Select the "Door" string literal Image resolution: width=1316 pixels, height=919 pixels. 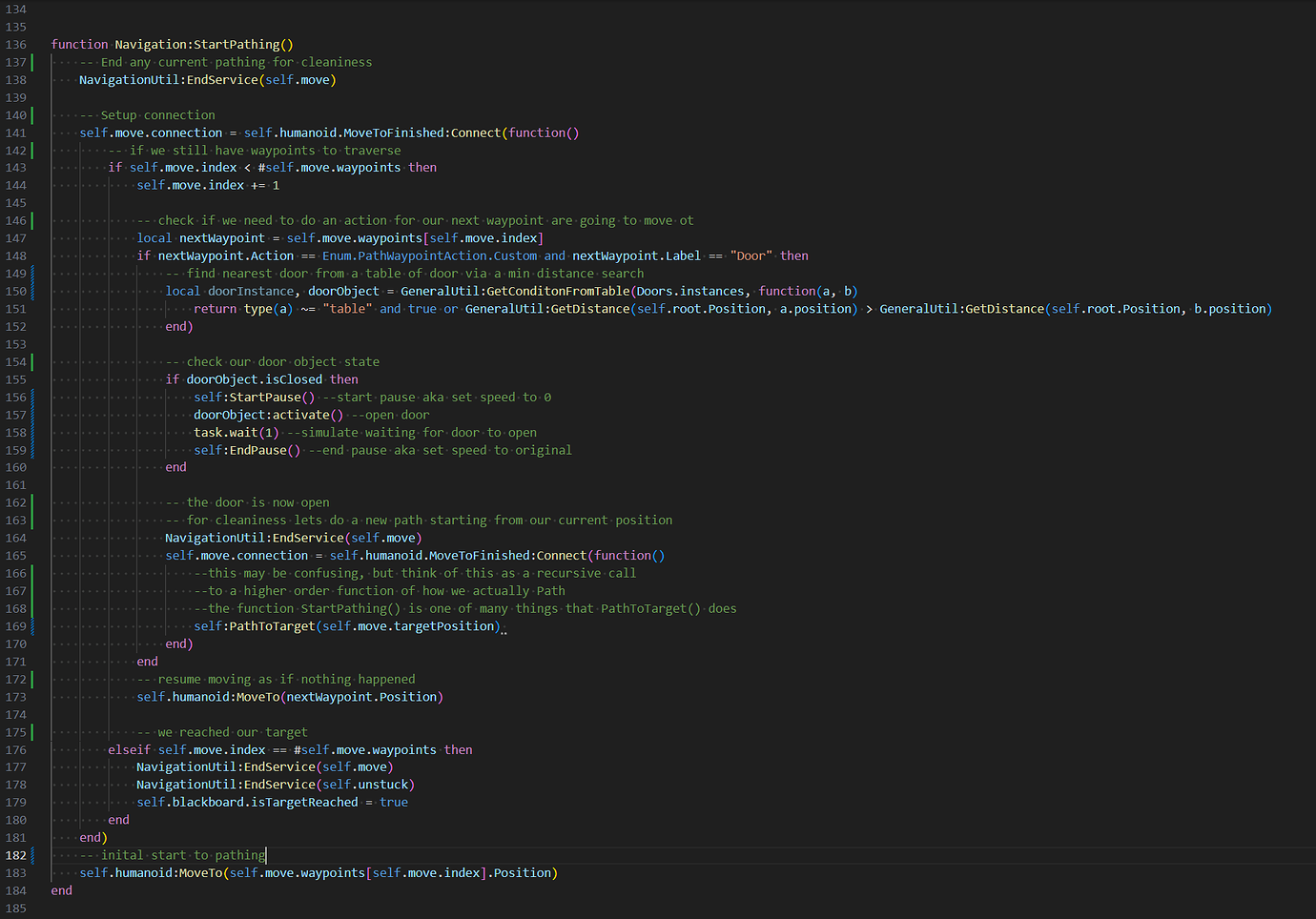(751, 255)
